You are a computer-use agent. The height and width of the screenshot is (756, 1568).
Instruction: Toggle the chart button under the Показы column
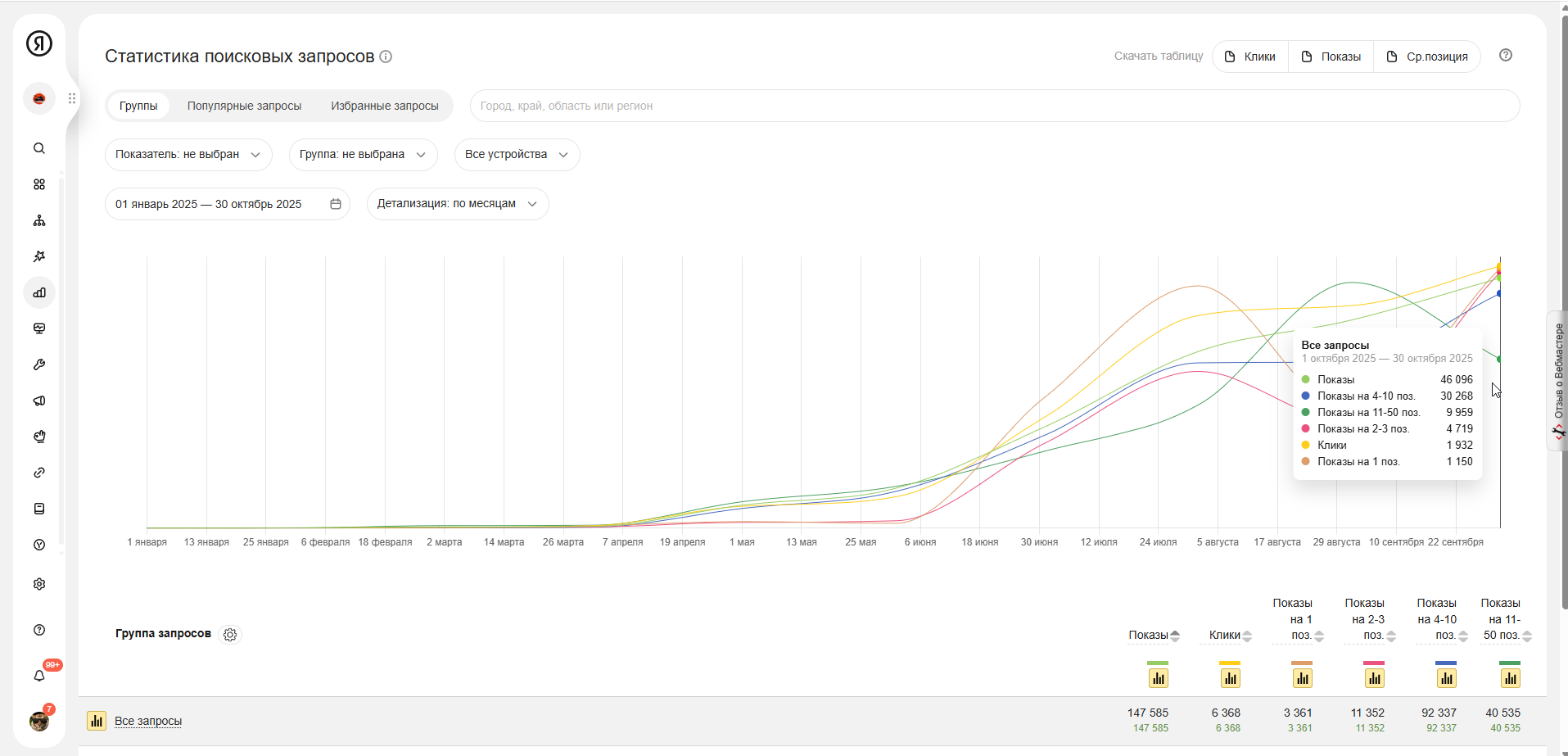(1158, 678)
